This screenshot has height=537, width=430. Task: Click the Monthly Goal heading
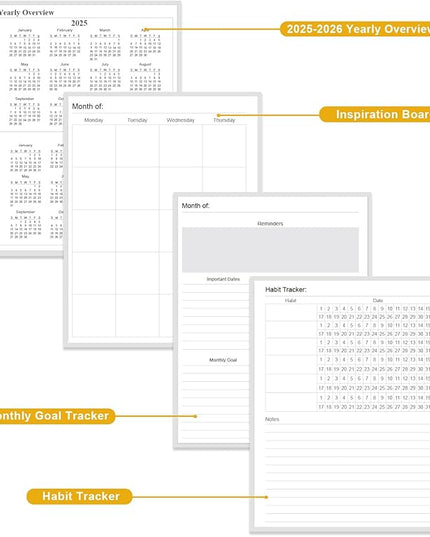[223, 360]
